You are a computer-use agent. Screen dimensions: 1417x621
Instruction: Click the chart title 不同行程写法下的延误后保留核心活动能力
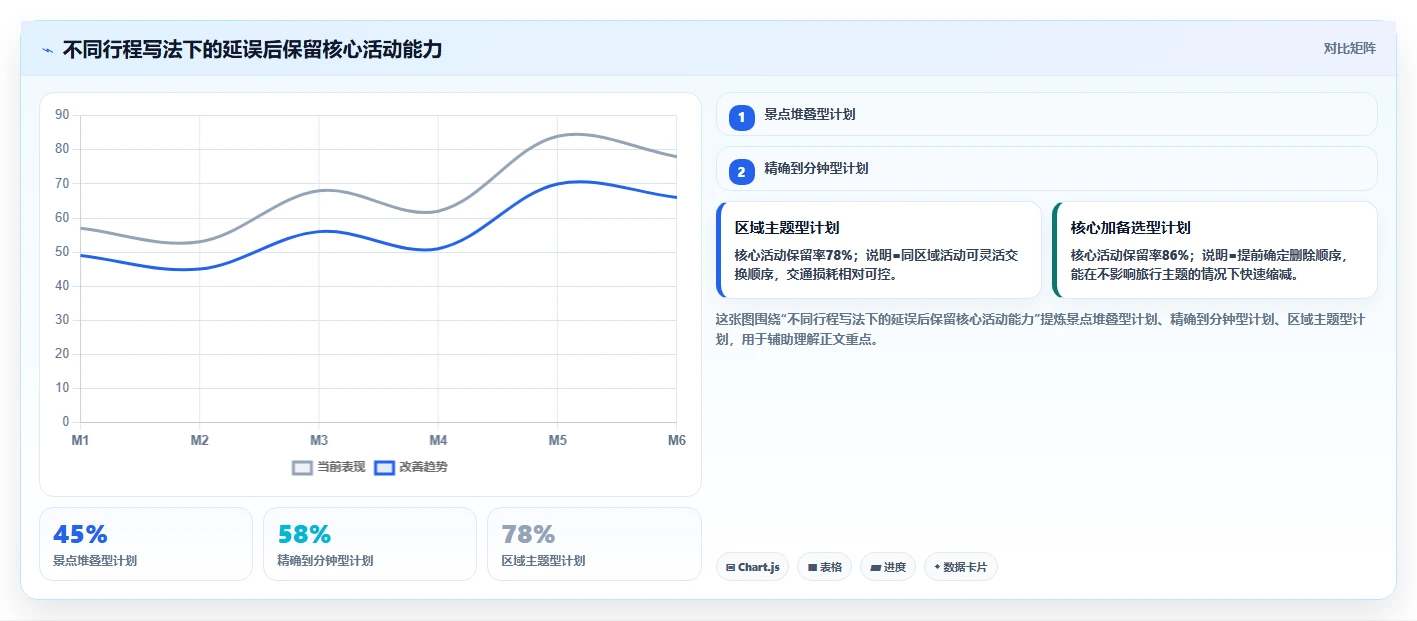pyautogui.click(x=252, y=49)
